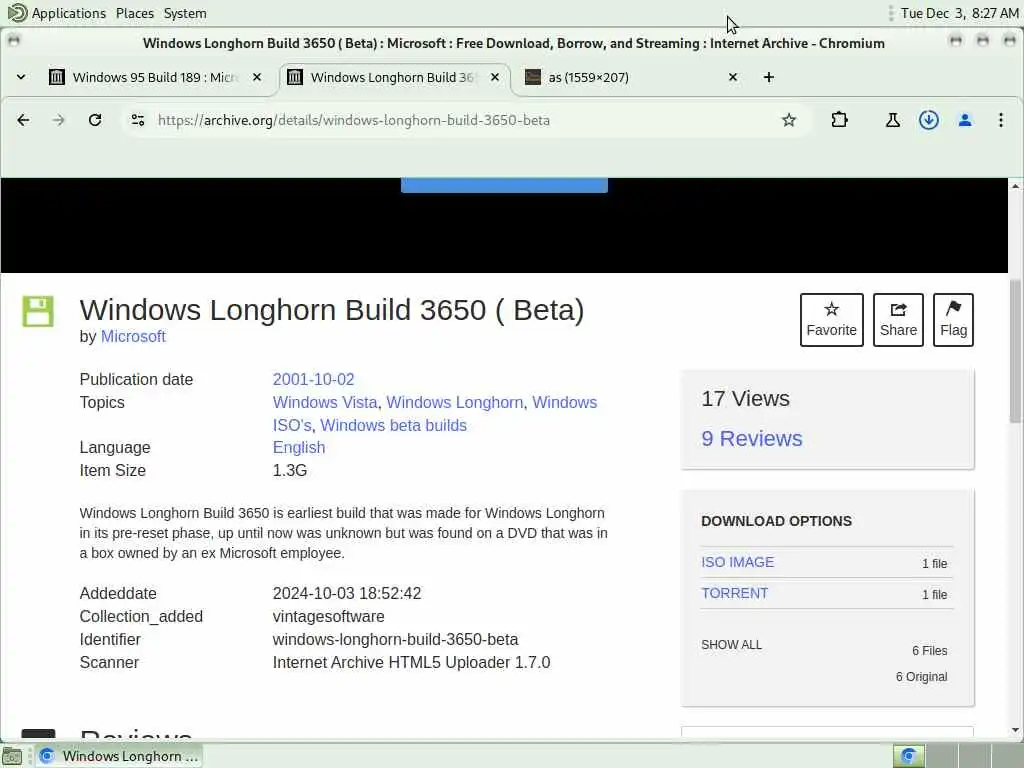
Task: Download the TORRENT file
Action: (734, 593)
